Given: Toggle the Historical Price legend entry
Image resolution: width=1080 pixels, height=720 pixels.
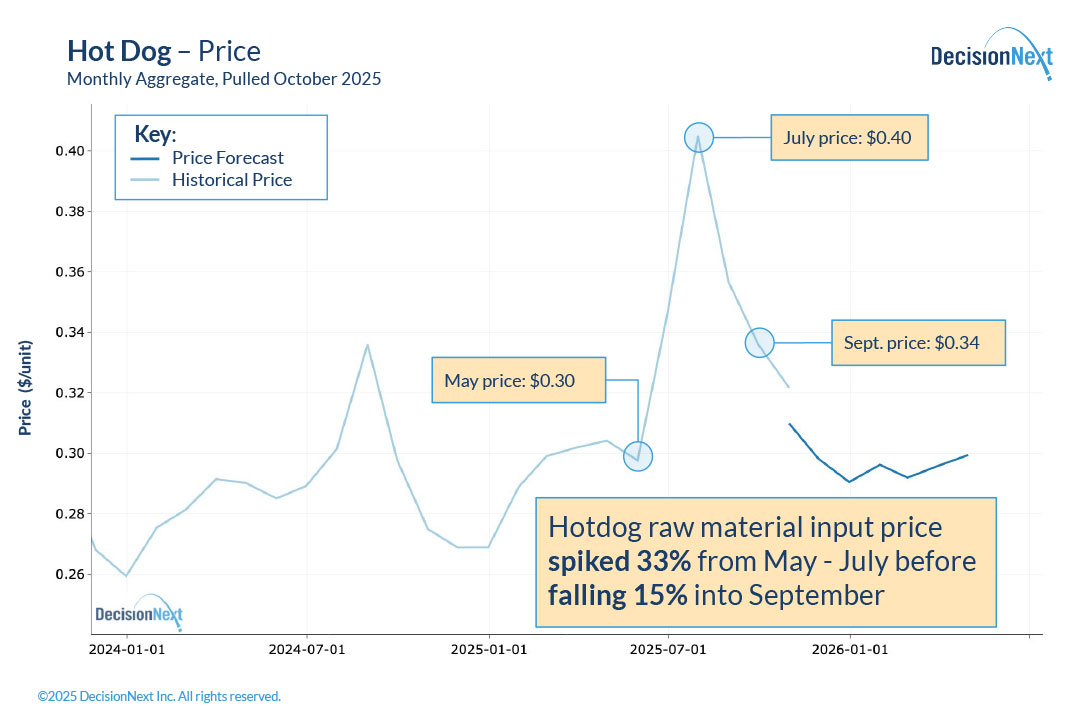Looking at the screenshot, I should (232, 181).
